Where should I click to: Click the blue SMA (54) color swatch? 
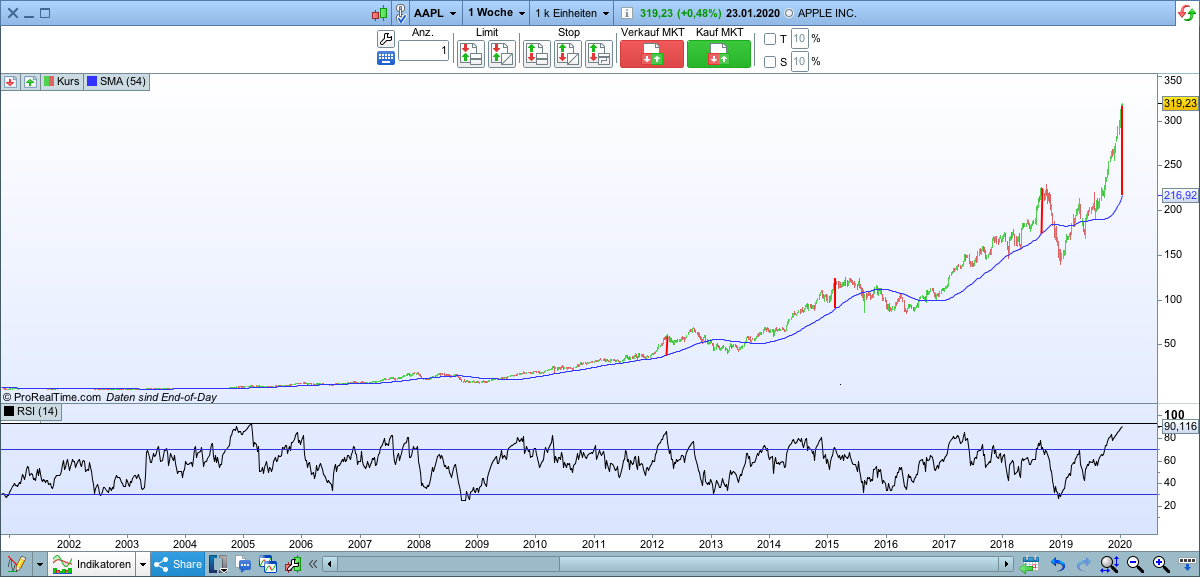92,82
